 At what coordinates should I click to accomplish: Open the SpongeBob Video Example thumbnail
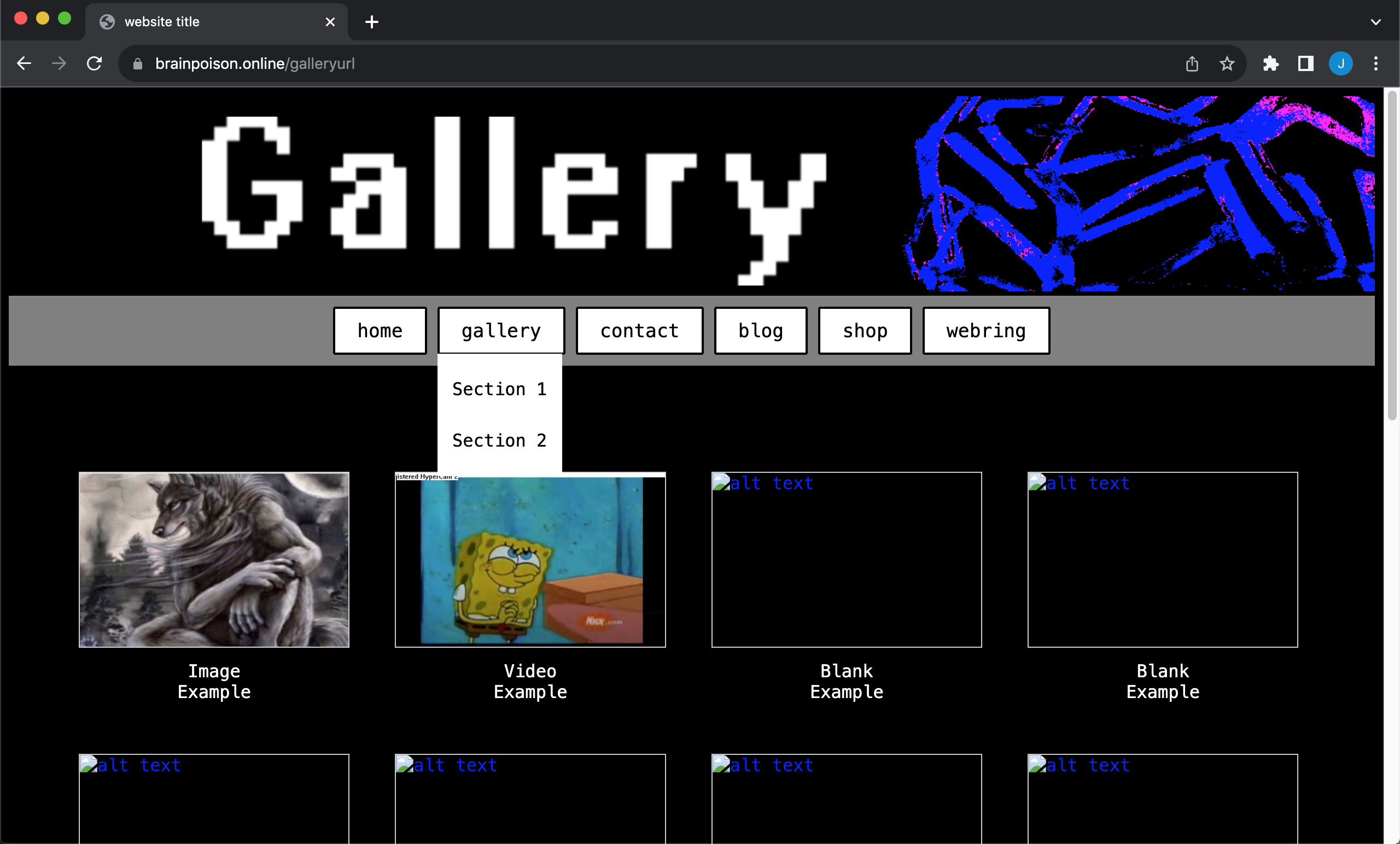point(529,559)
